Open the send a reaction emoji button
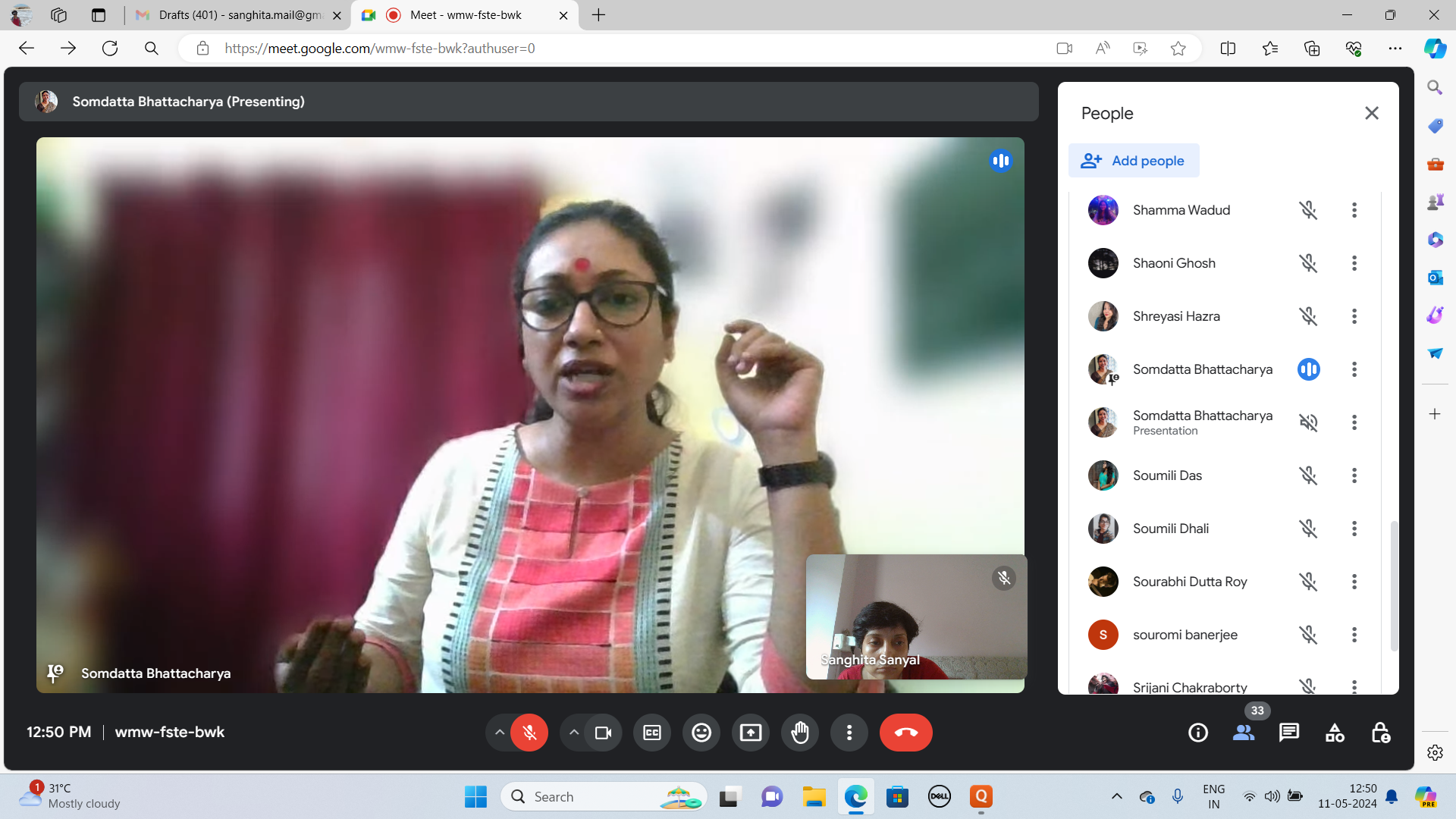1456x819 pixels. click(701, 733)
